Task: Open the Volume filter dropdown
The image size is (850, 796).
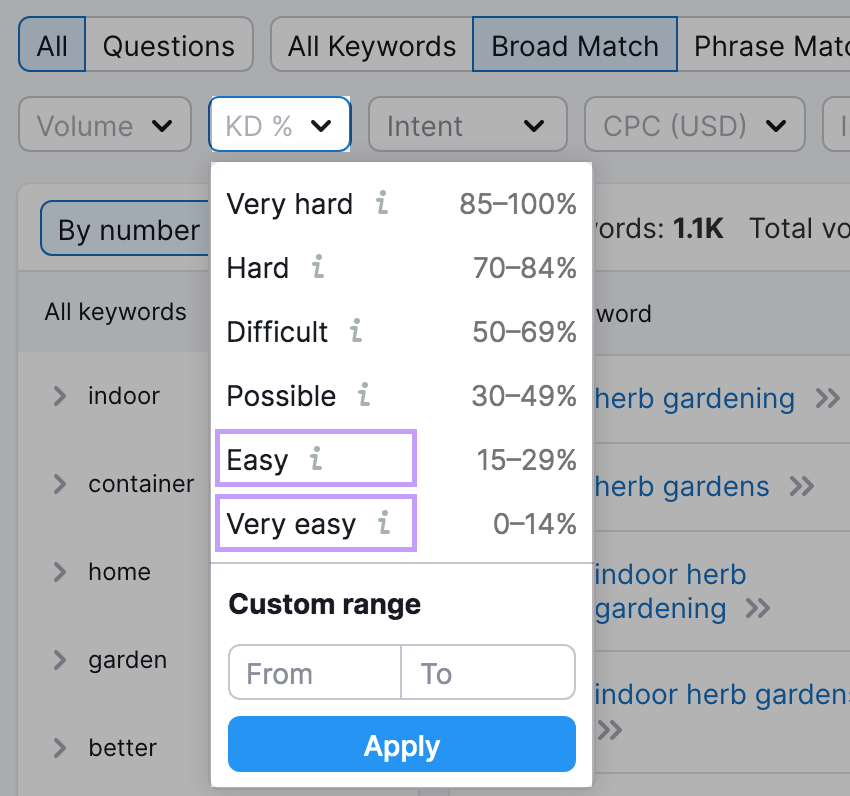Action: [104, 124]
